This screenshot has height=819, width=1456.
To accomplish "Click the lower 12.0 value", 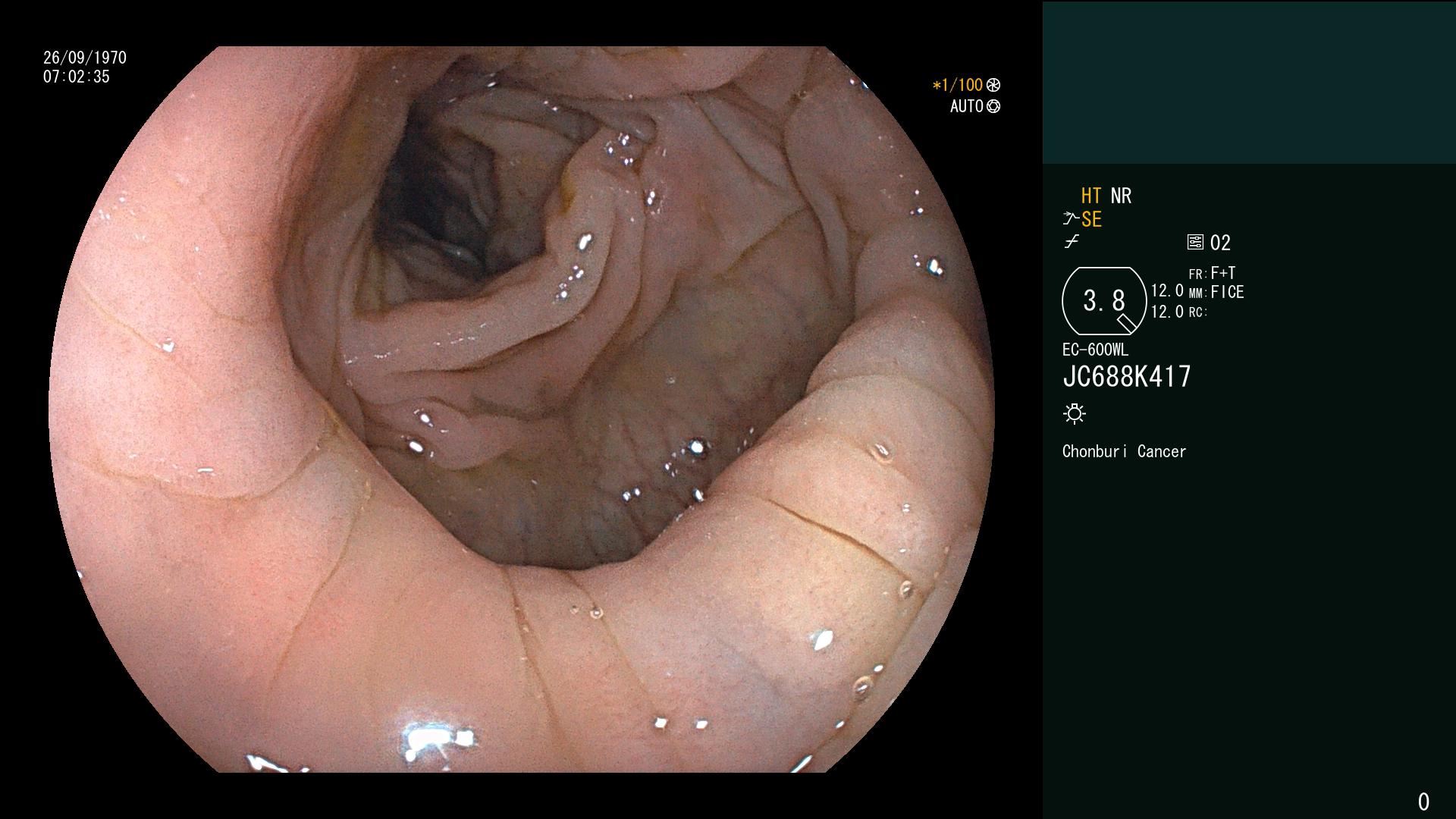I will click(x=1167, y=312).
